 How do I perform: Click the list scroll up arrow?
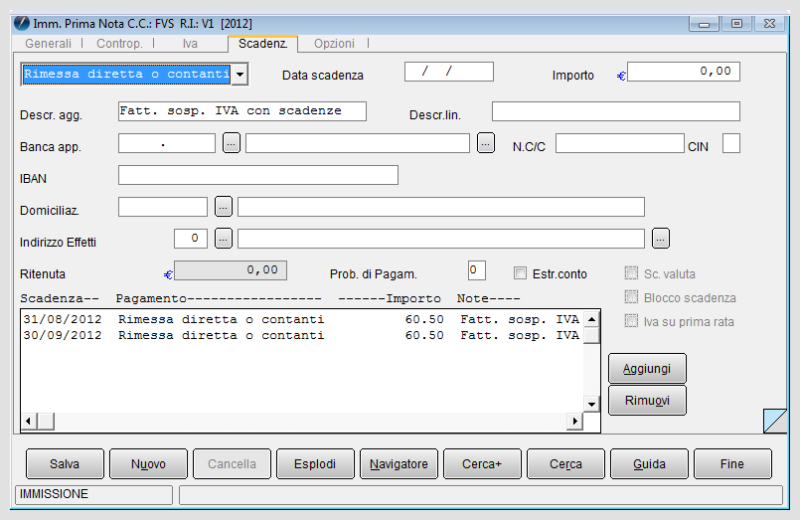click(x=591, y=319)
